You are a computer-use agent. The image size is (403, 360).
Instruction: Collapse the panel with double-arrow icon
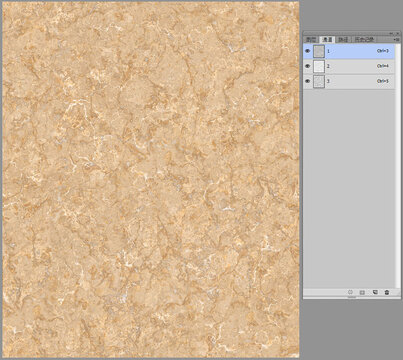[392, 33]
